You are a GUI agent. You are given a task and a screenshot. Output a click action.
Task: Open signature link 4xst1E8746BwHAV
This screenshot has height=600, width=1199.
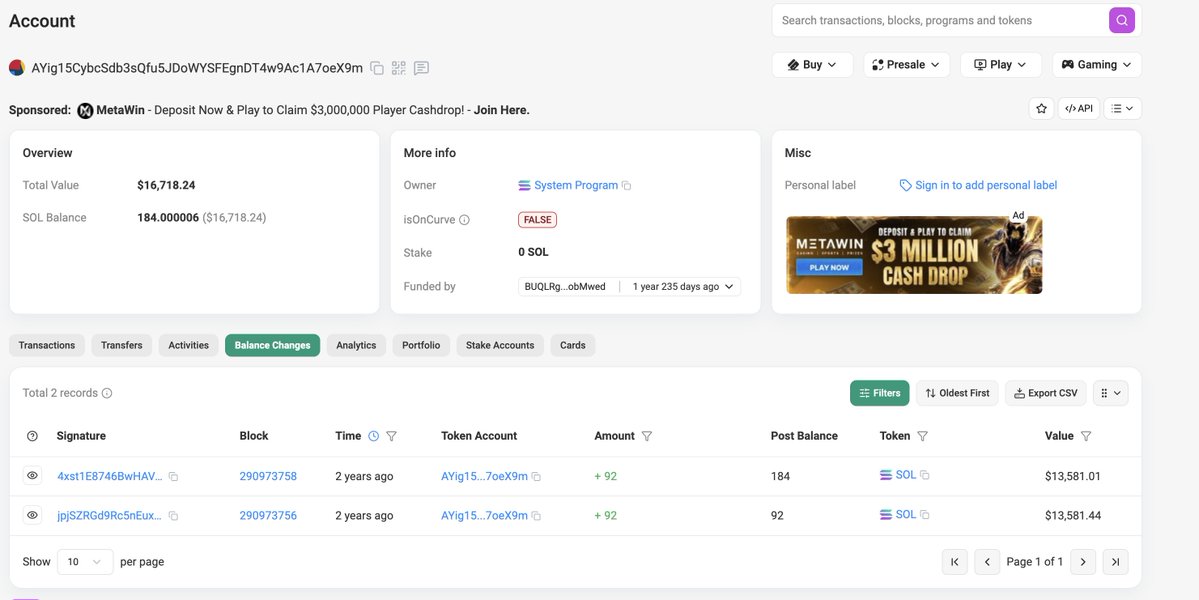click(x=110, y=476)
